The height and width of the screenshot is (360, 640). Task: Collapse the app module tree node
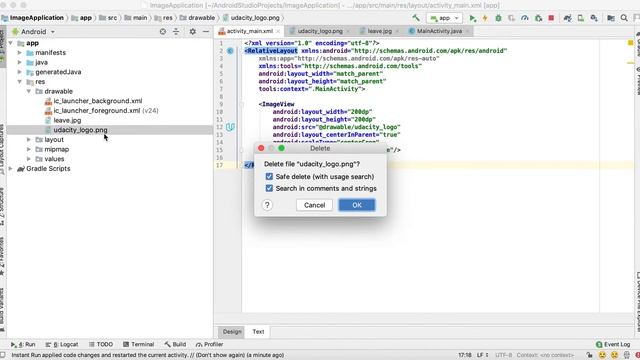(11, 43)
